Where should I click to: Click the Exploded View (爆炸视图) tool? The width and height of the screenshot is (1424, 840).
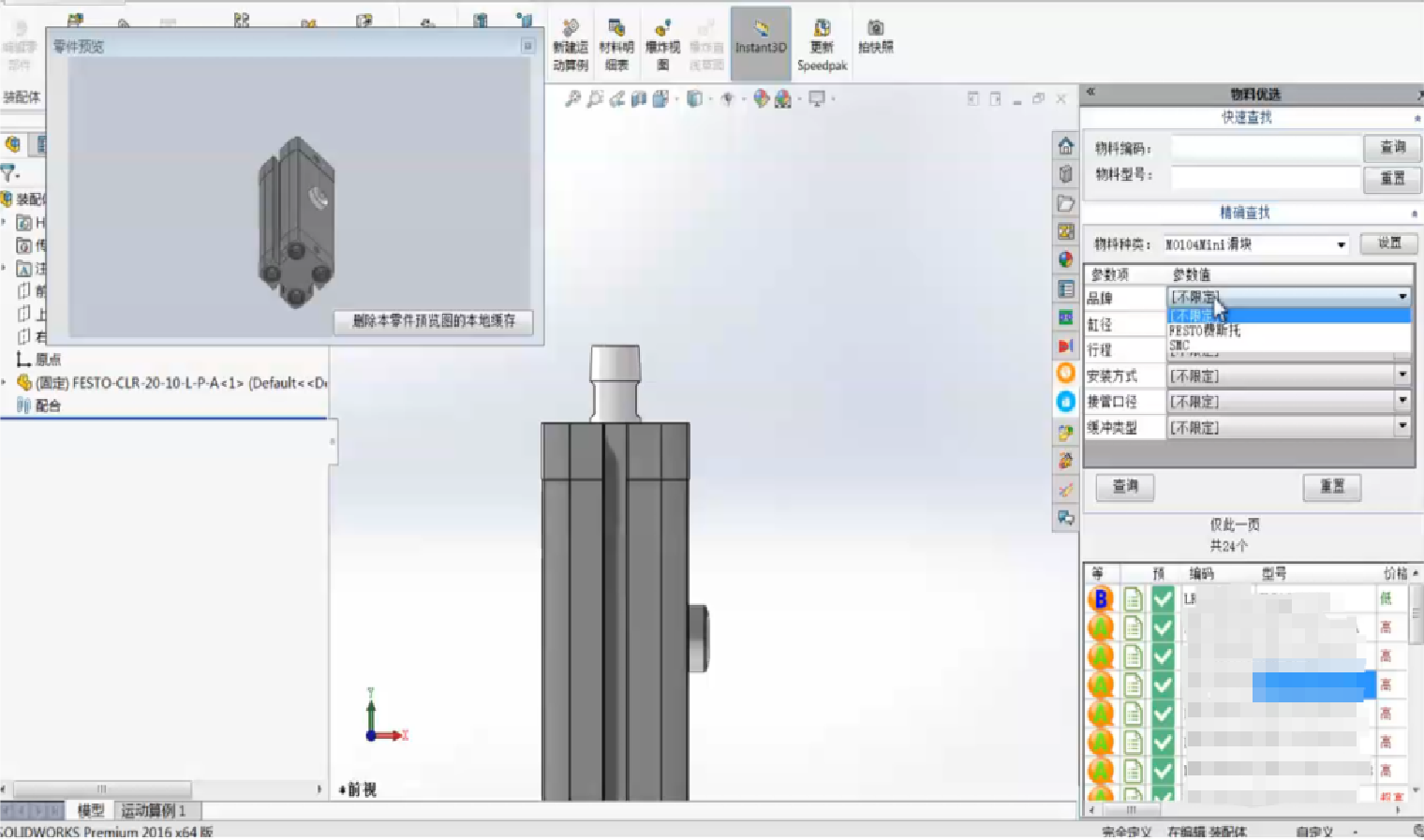pyautogui.click(x=662, y=44)
